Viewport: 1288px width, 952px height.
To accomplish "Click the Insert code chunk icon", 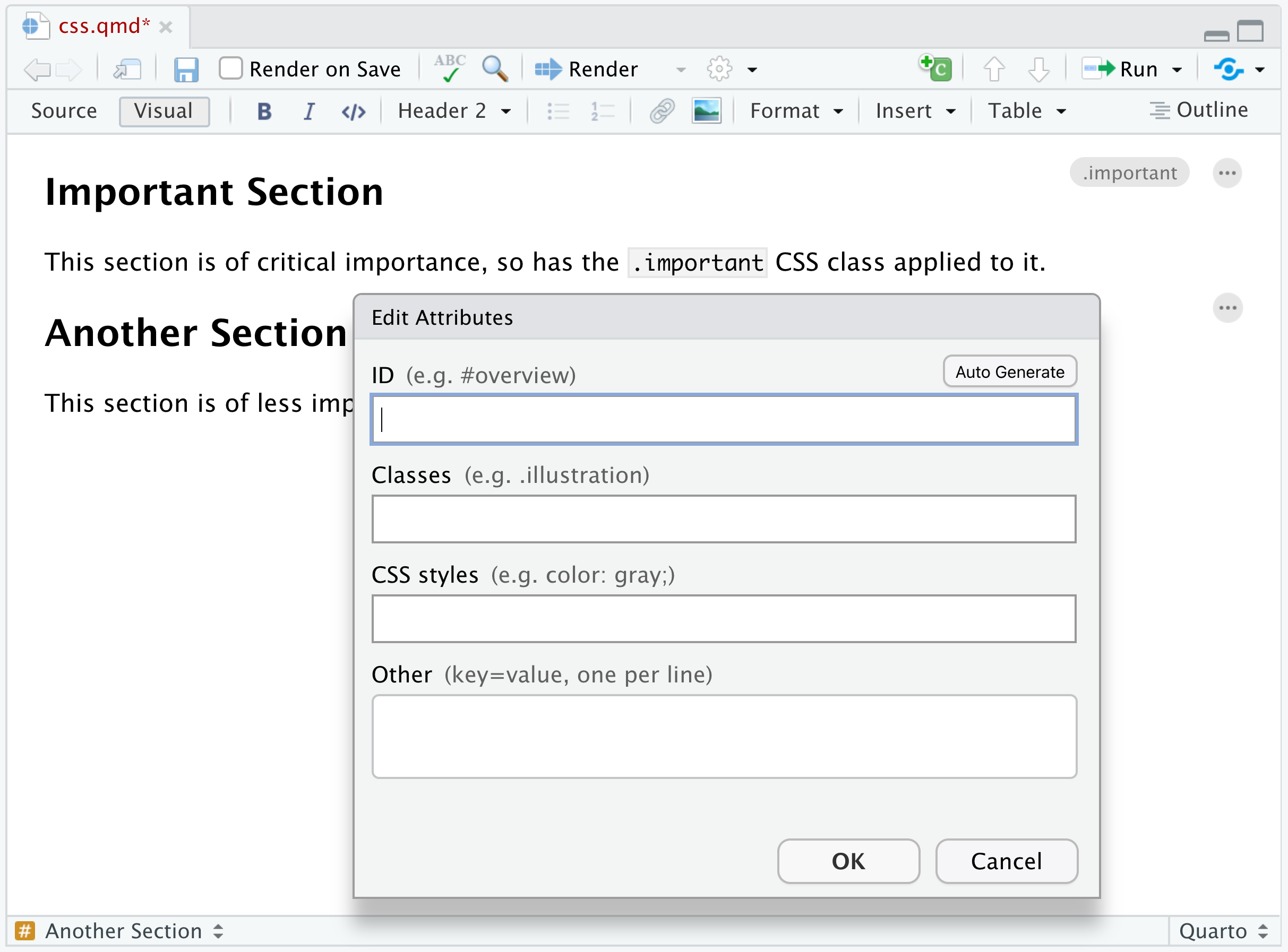I will 935,68.
